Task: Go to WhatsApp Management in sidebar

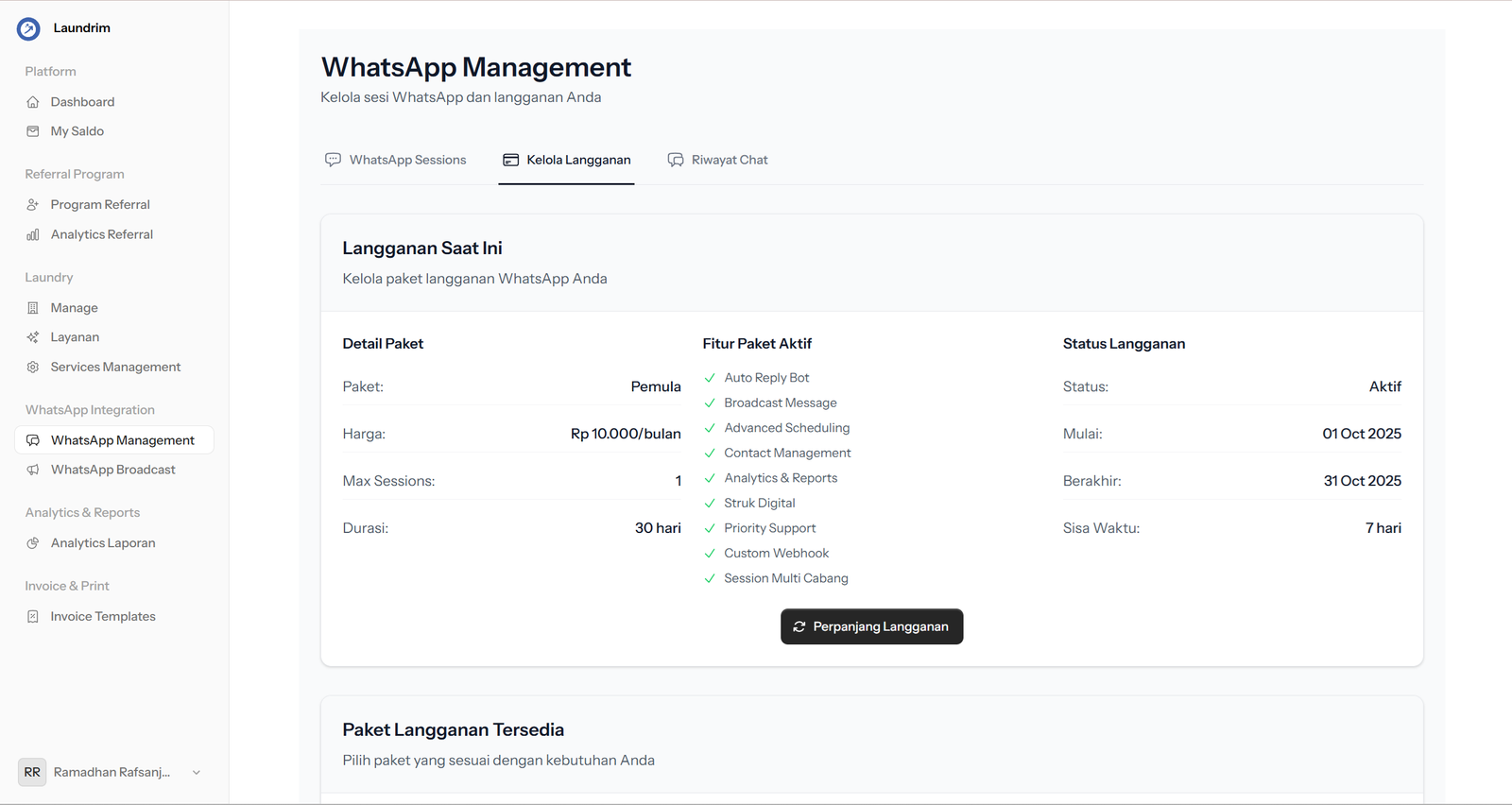Action: [122, 440]
